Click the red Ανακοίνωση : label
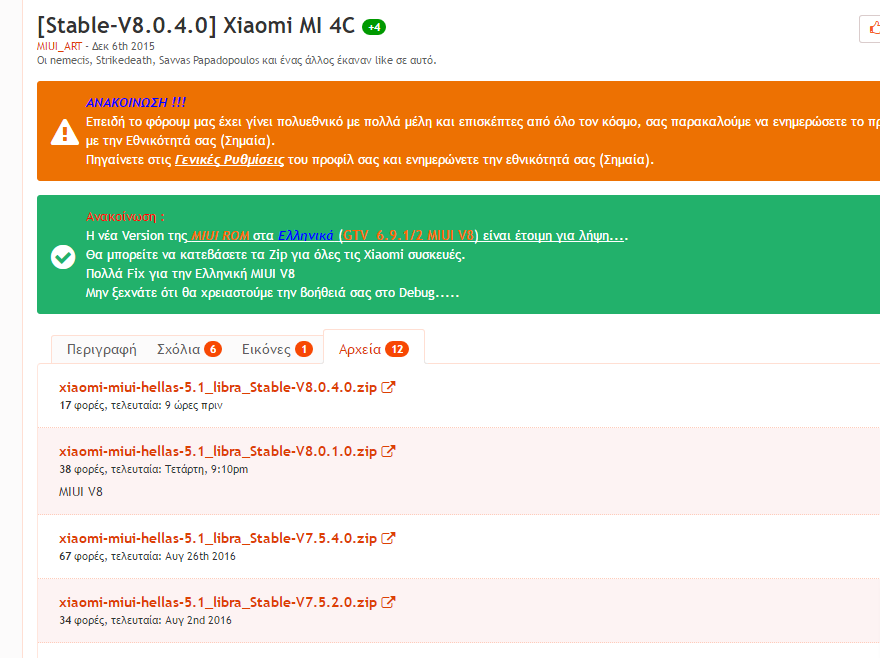880x658 pixels. click(x=125, y=217)
